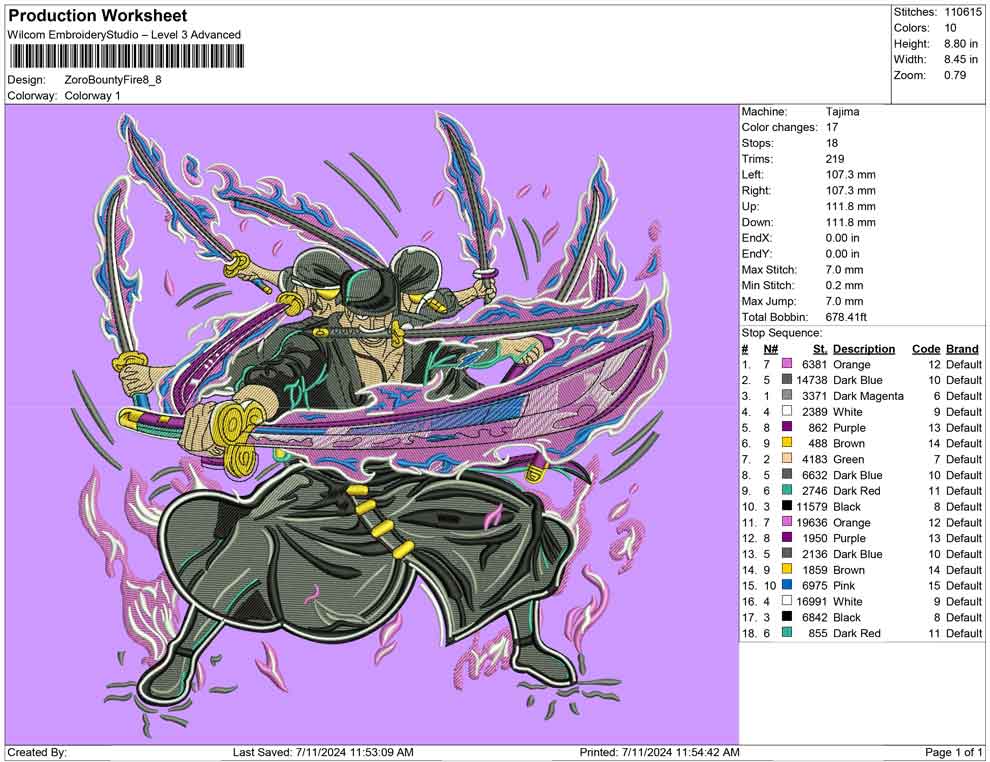Click the Dark Magenta swatch in row 3
The height and width of the screenshot is (762, 990).
click(788, 396)
